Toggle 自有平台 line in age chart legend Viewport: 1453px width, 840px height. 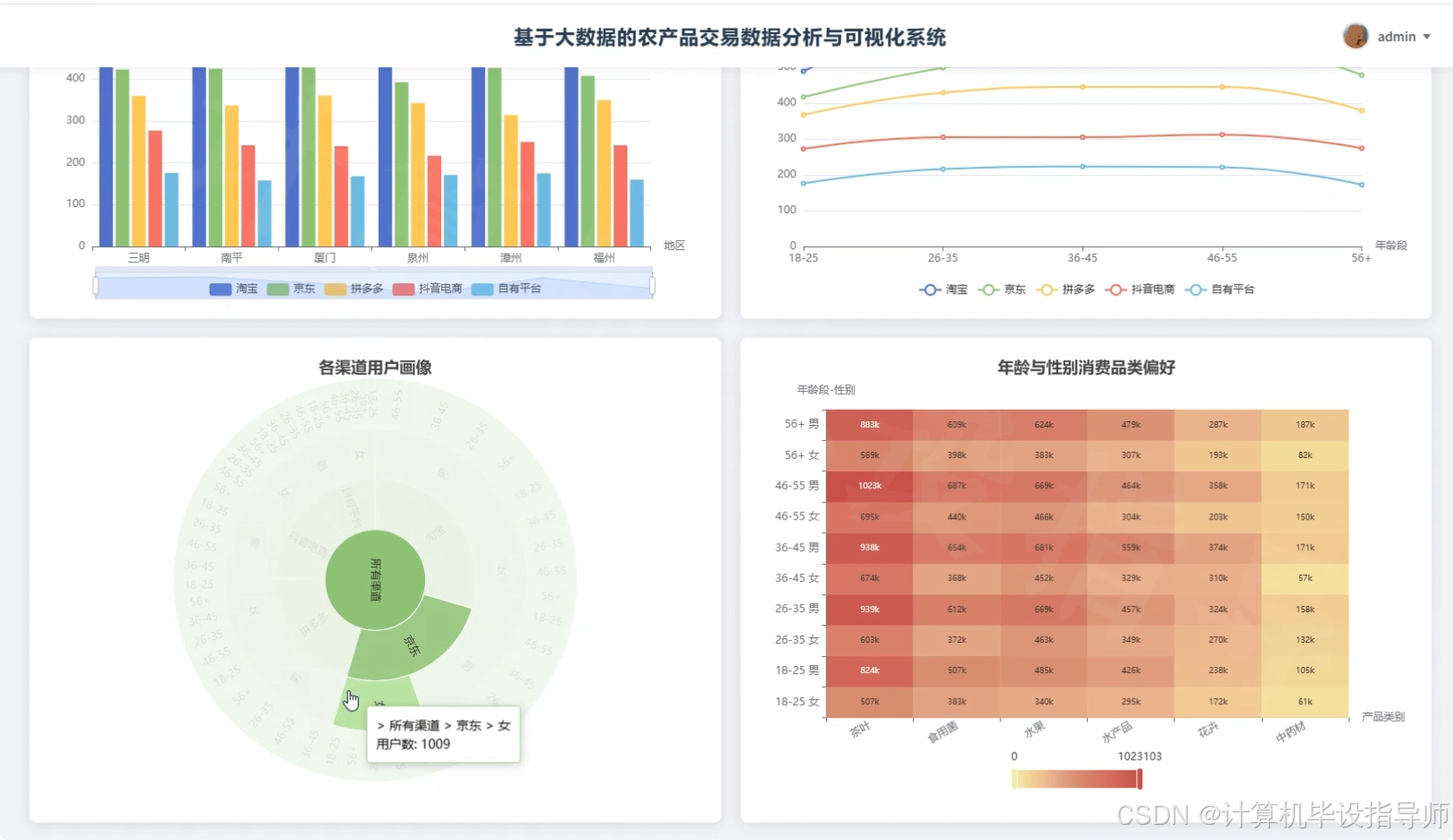1219,289
